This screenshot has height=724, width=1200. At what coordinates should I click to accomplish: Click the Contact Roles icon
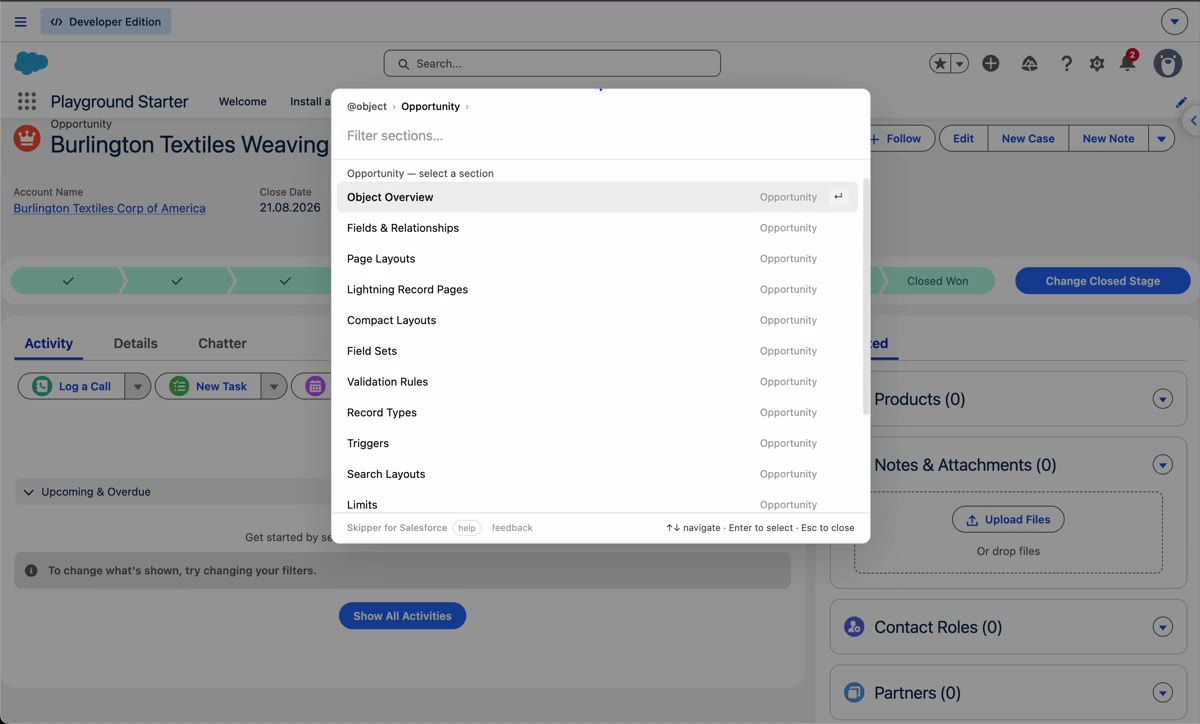coord(854,627)
